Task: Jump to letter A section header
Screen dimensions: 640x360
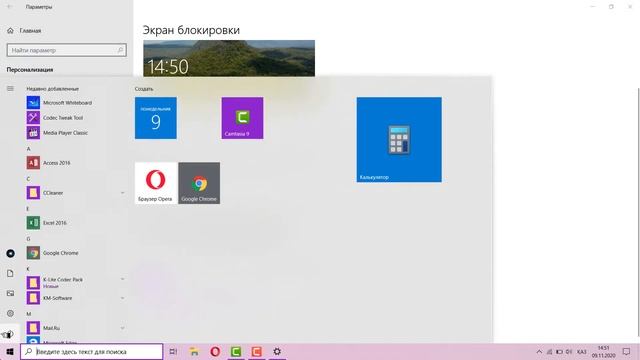Action: pyautogui.click(x=29, y=149)
